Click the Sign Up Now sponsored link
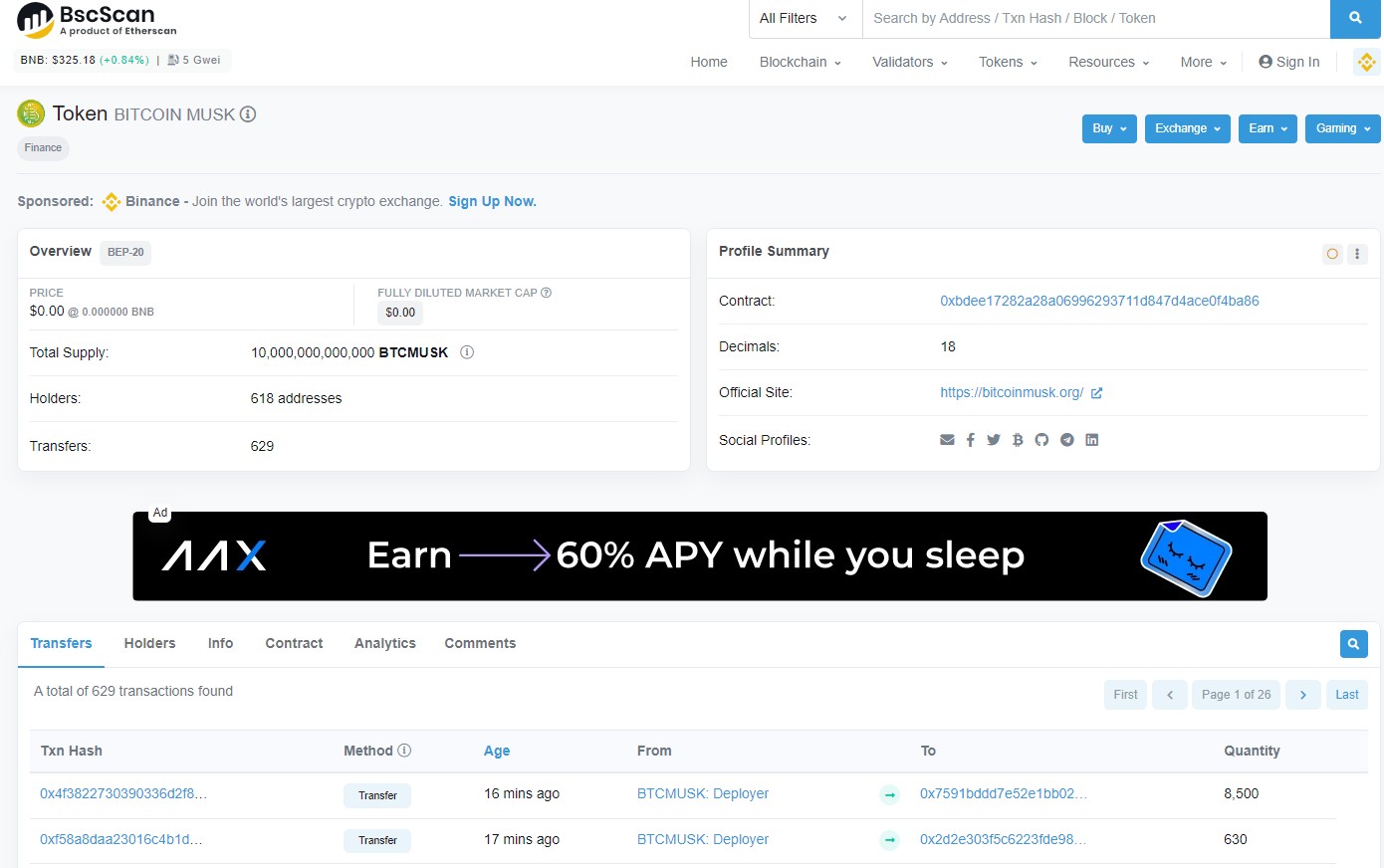The width and height of the screenshot is (1384, 868). pyautogui.click(x=492, y=201)
